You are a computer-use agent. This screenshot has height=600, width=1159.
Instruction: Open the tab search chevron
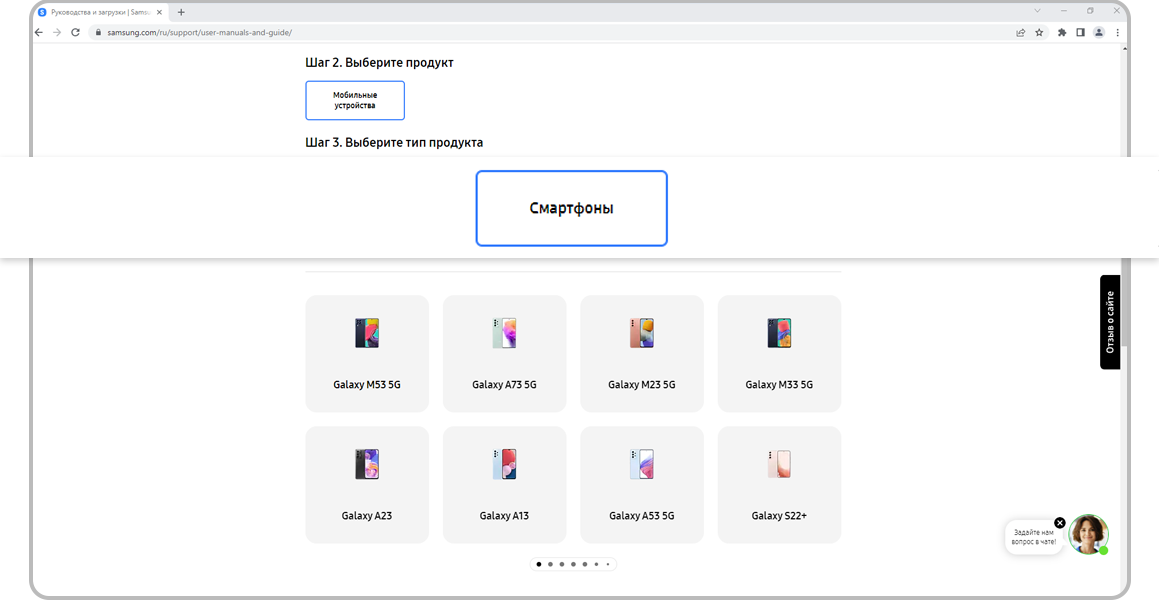1037,11
